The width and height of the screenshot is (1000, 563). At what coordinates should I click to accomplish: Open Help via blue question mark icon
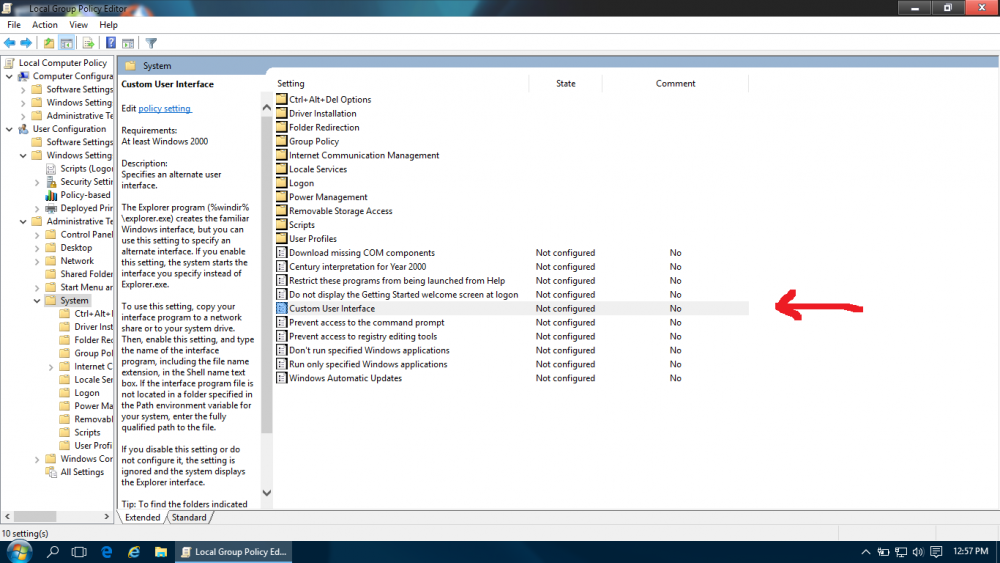(x=111, y=43)
